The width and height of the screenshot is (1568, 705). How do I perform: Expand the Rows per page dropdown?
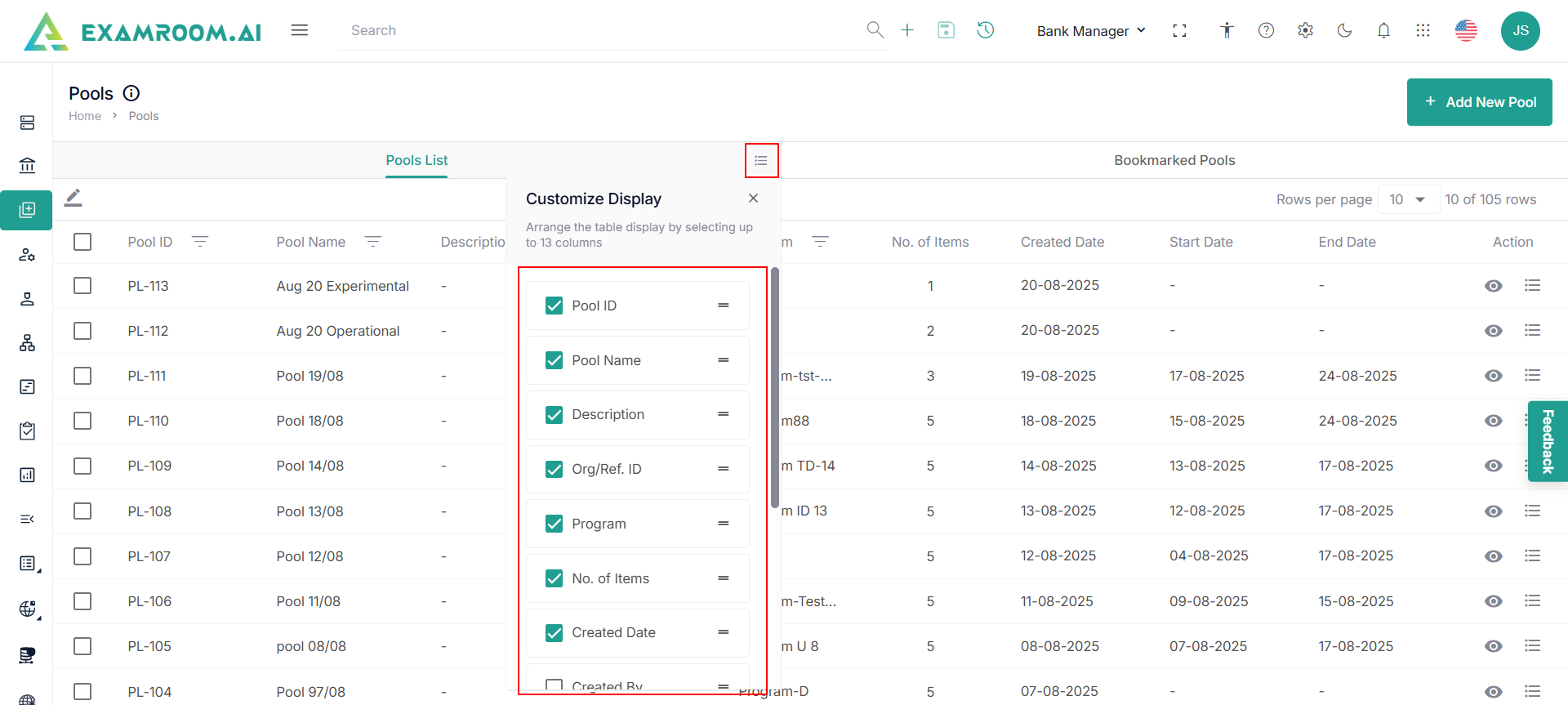(1408, 199)
